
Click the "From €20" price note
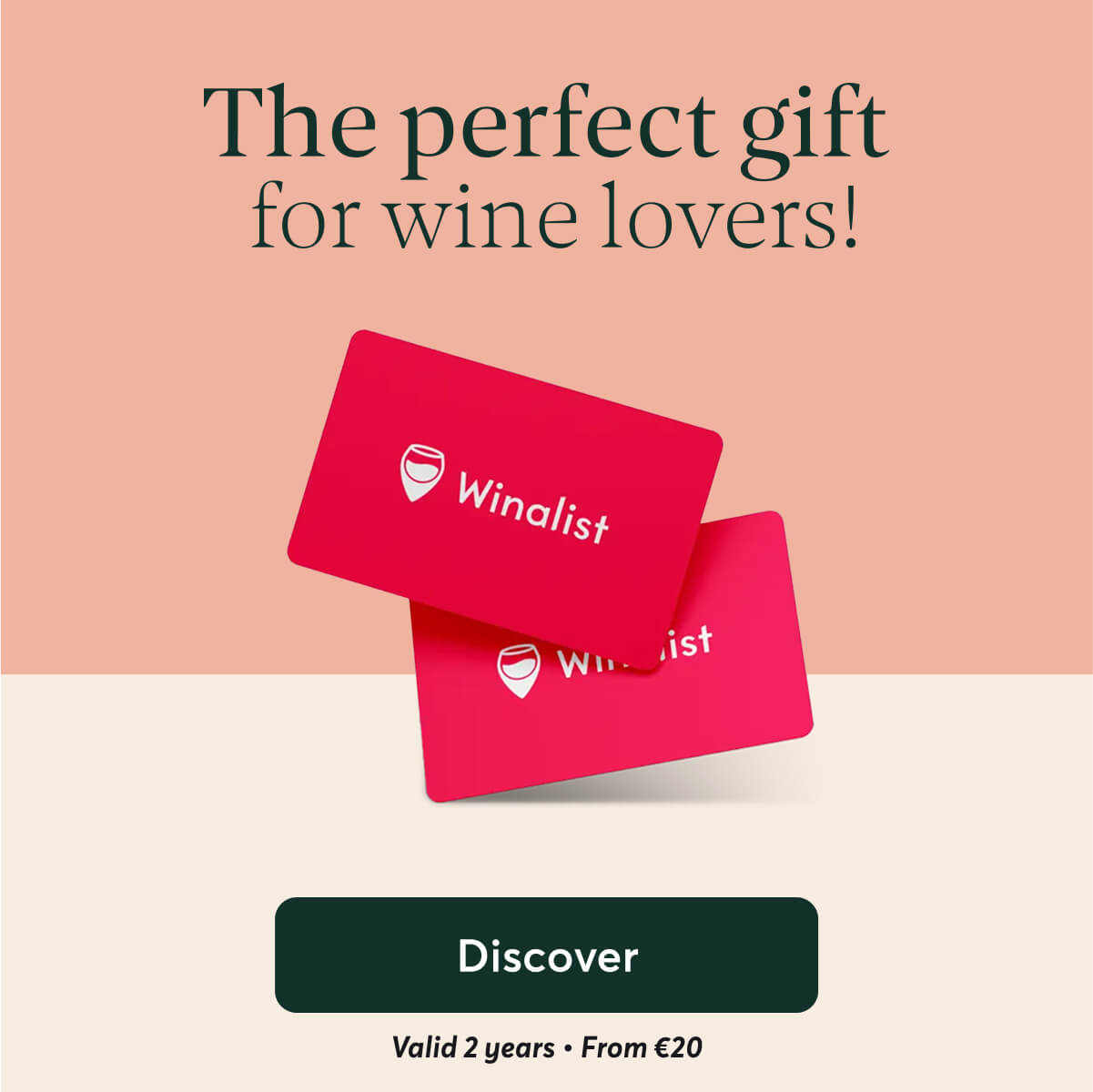[x=642, y=1047]
